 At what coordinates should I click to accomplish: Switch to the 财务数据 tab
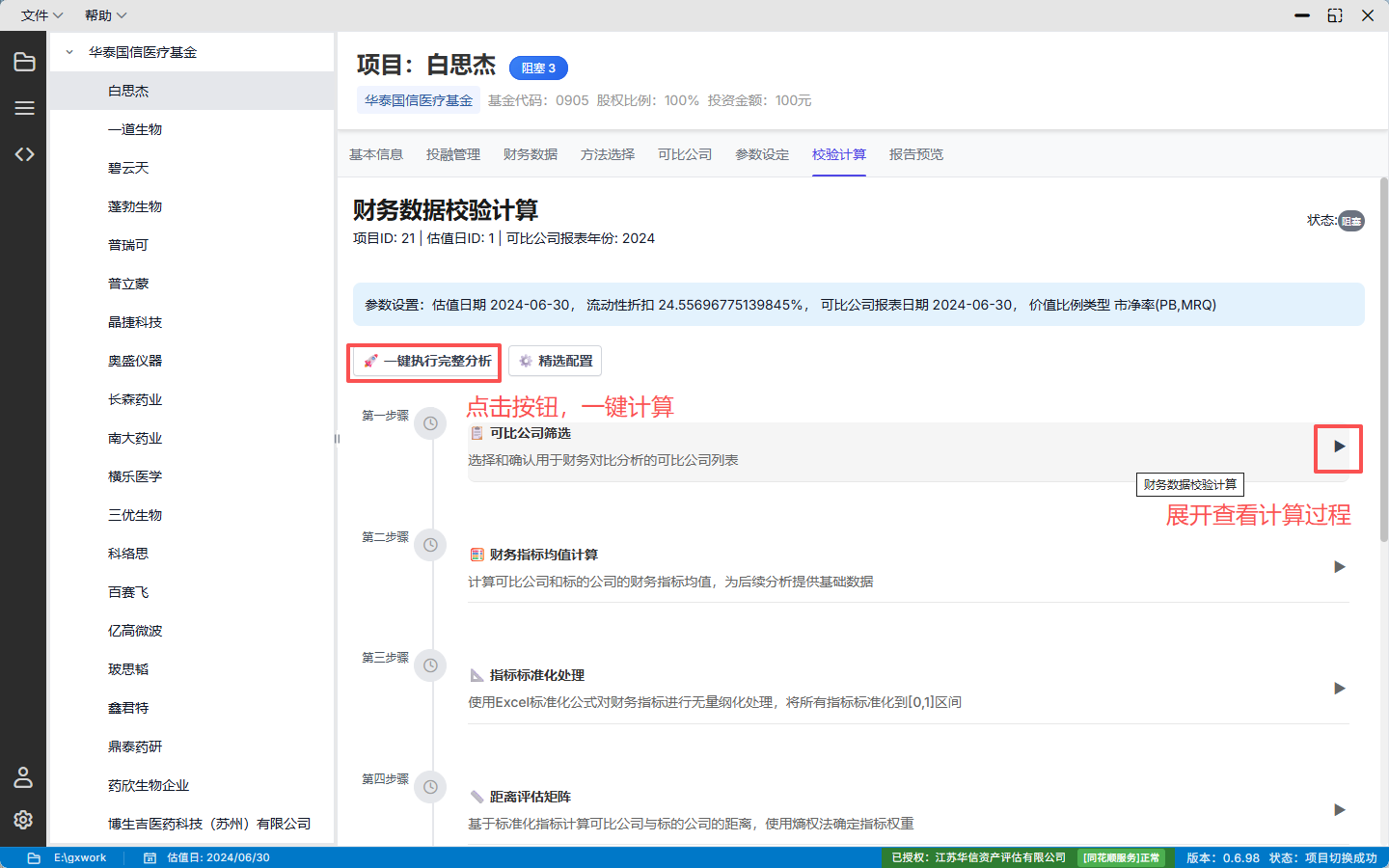pyautogui.click(x=531, y=154)
